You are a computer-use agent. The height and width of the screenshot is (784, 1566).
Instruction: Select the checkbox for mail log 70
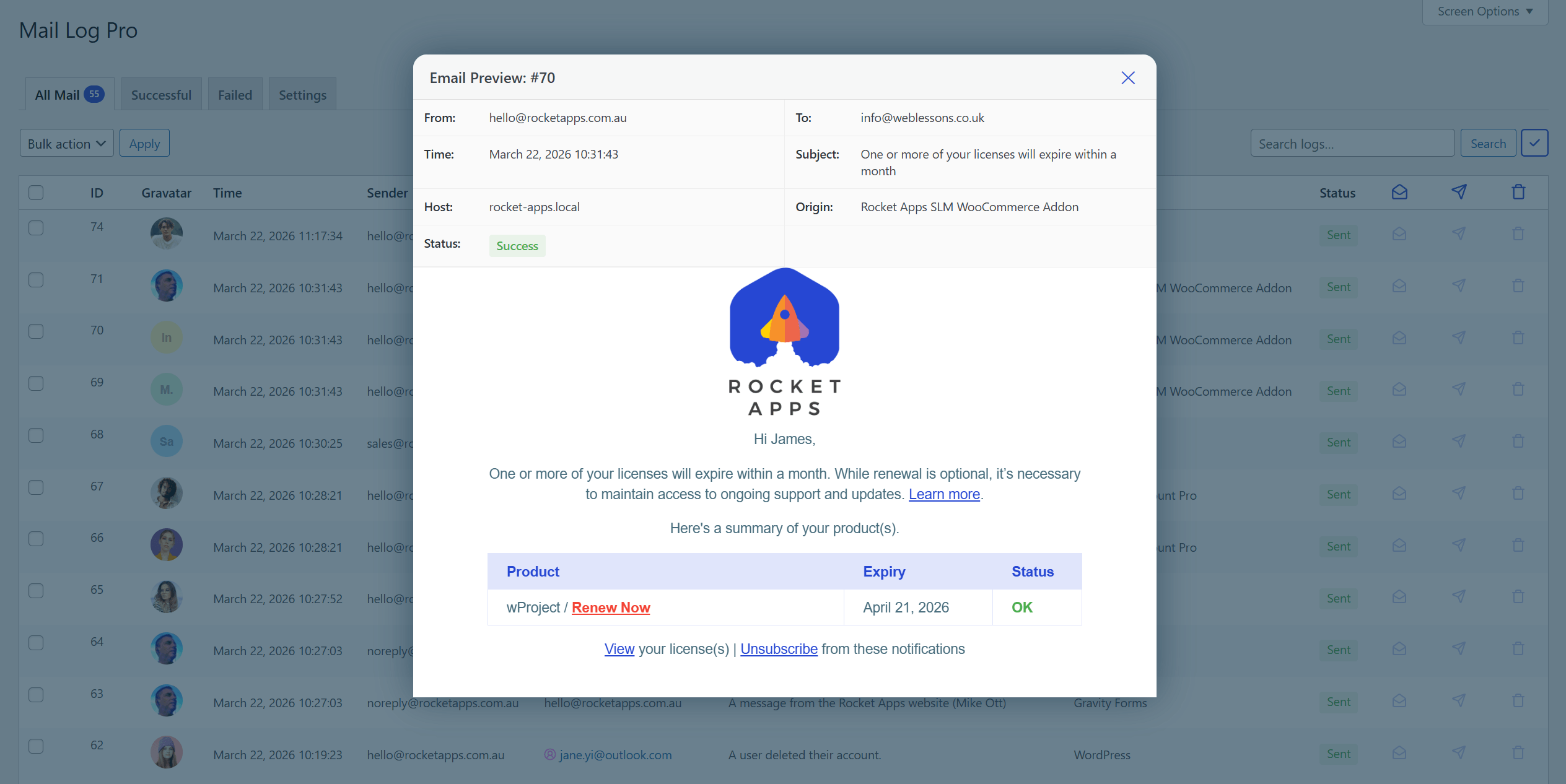click(x=35, y=331)
